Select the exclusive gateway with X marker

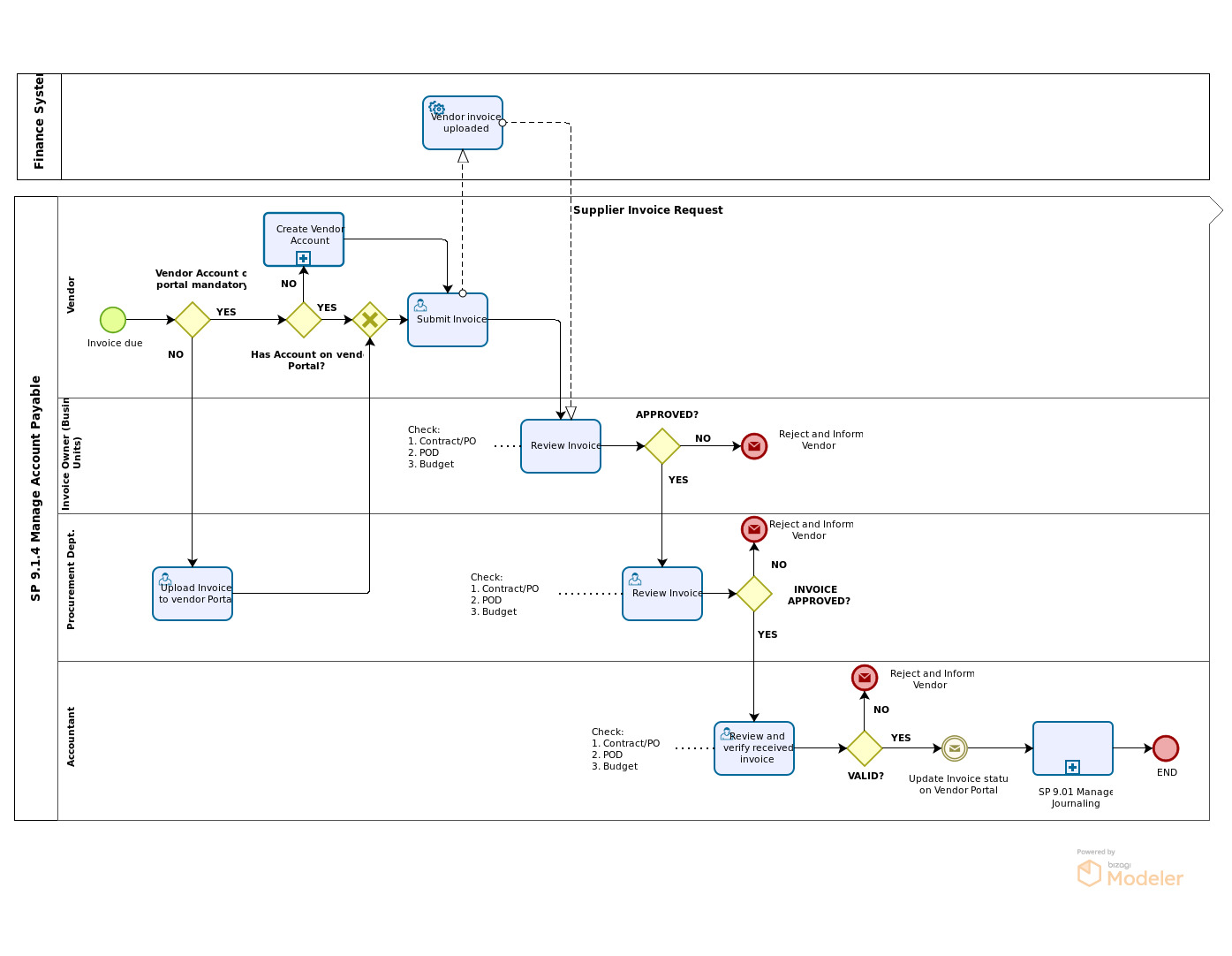pyautogui.click(x=370, y=320)
